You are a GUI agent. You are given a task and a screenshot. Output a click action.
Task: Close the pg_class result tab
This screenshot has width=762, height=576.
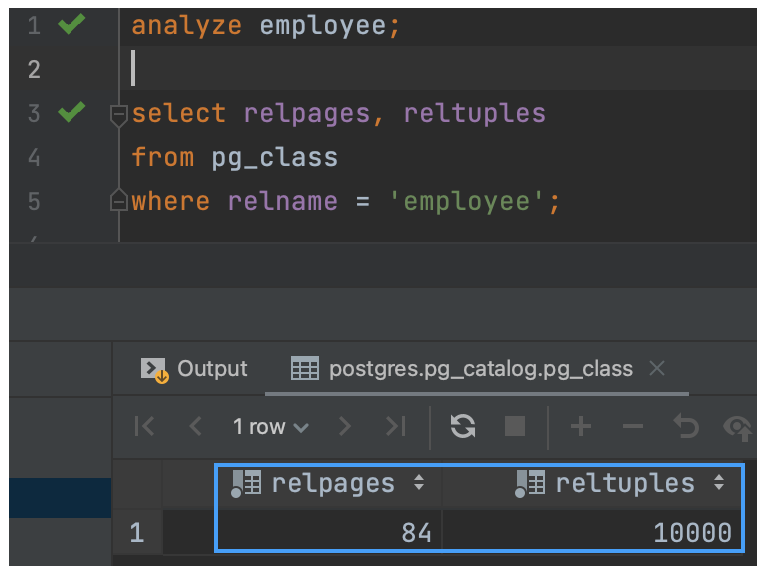[x=657, y=368]
